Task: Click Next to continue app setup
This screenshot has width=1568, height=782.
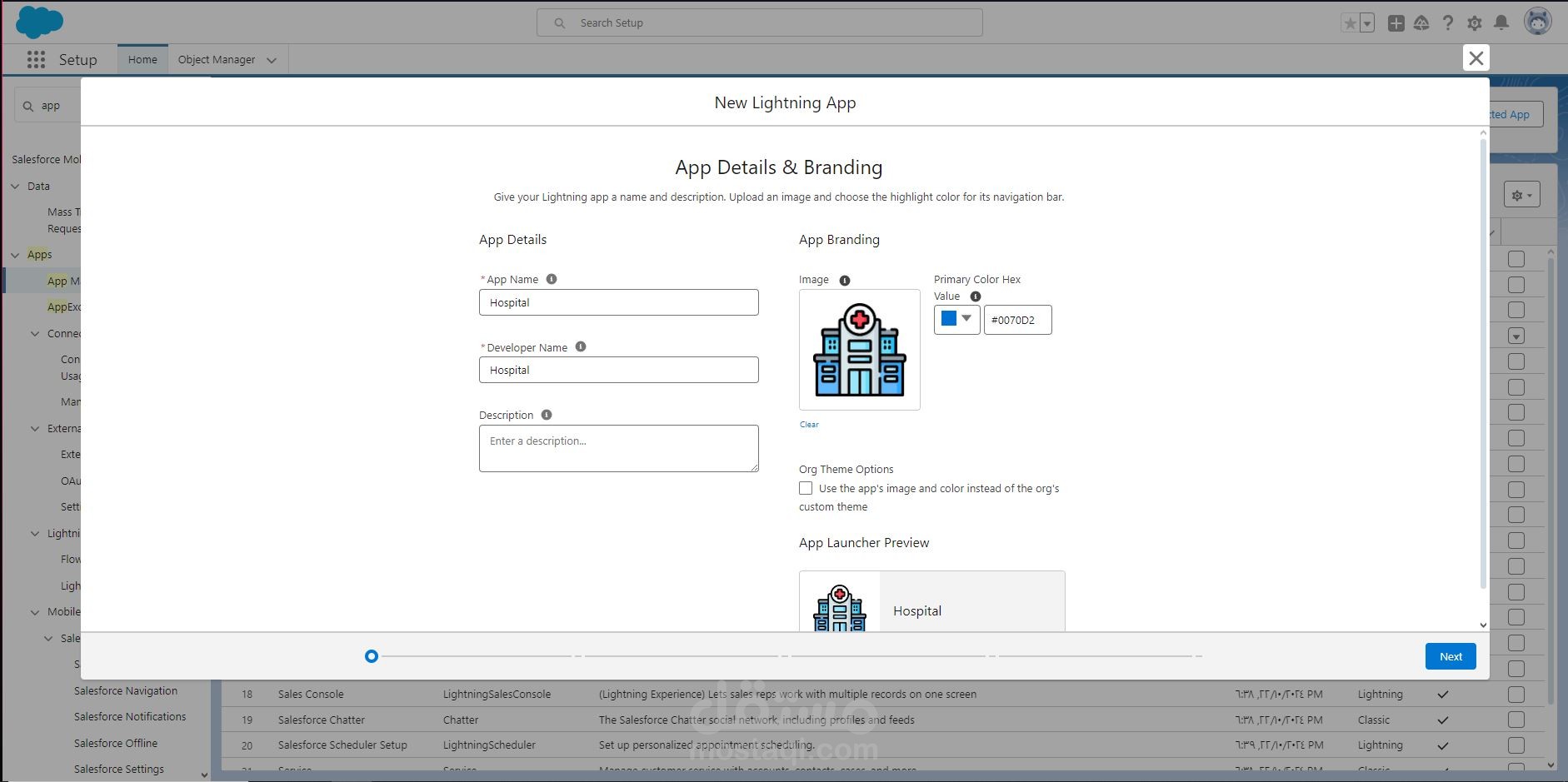Action: point(1451,656)
